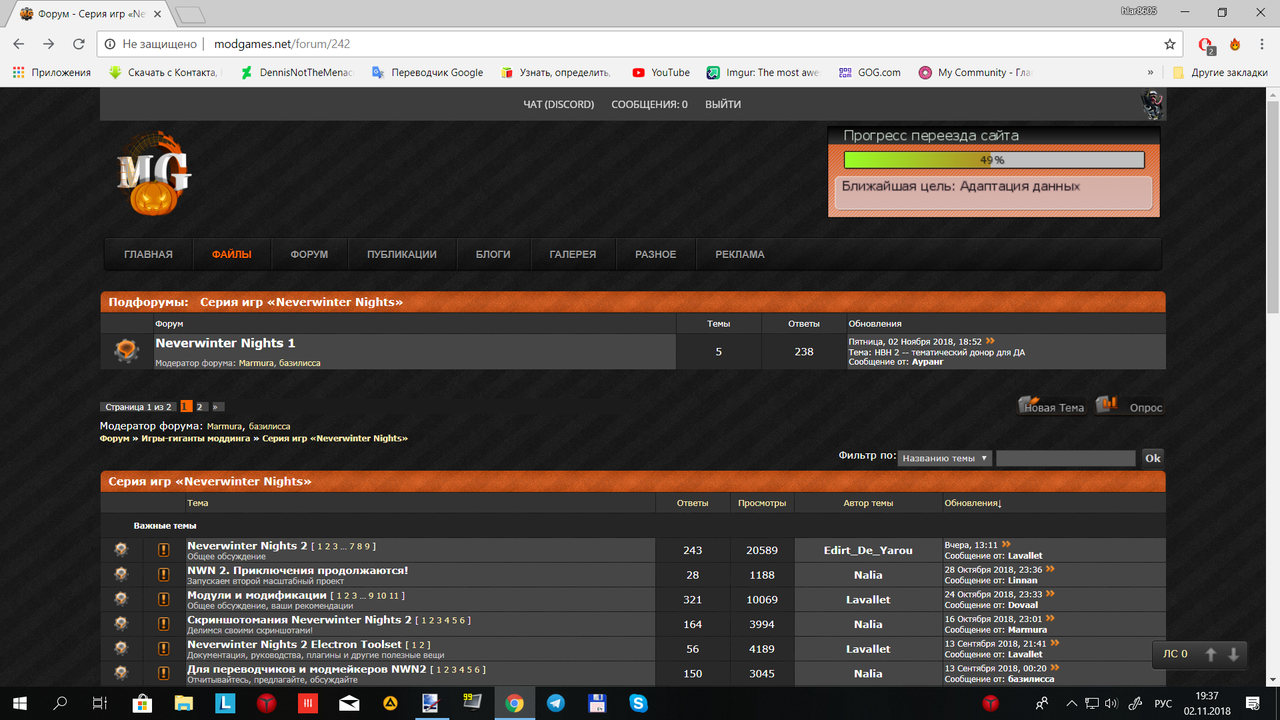This screenshot has width=1280, height=720.
Task: Click the site migration progress bar
Action: point(994,160)
